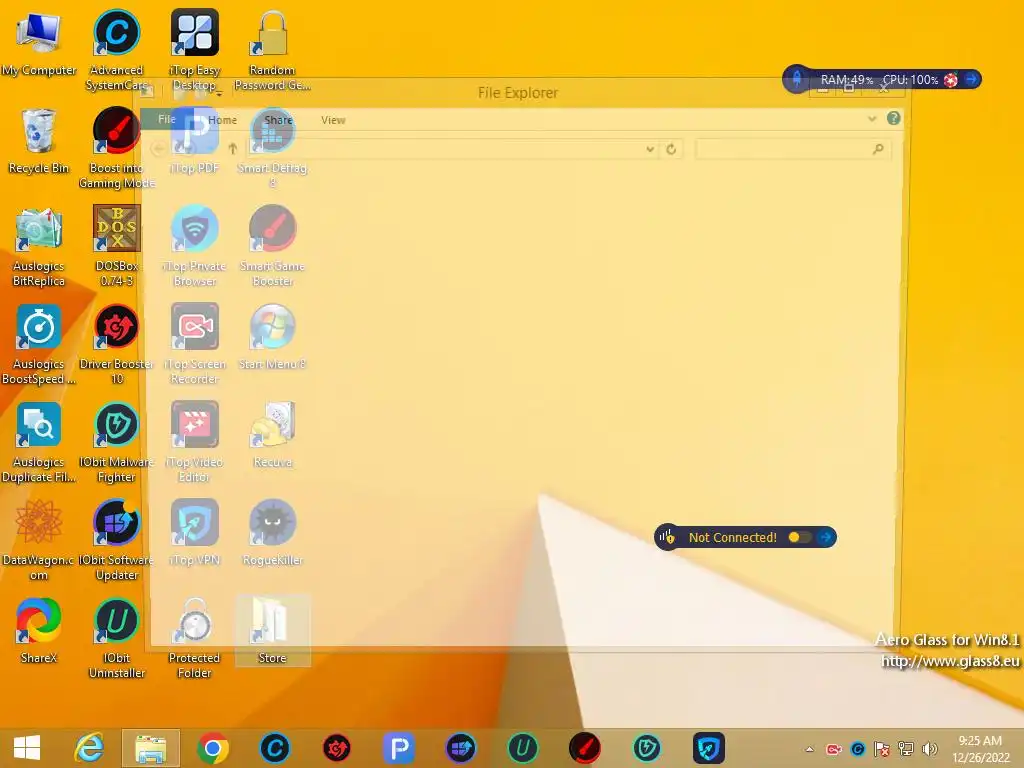
Task: Open File Explorer help button
Action: click(893, 118)
